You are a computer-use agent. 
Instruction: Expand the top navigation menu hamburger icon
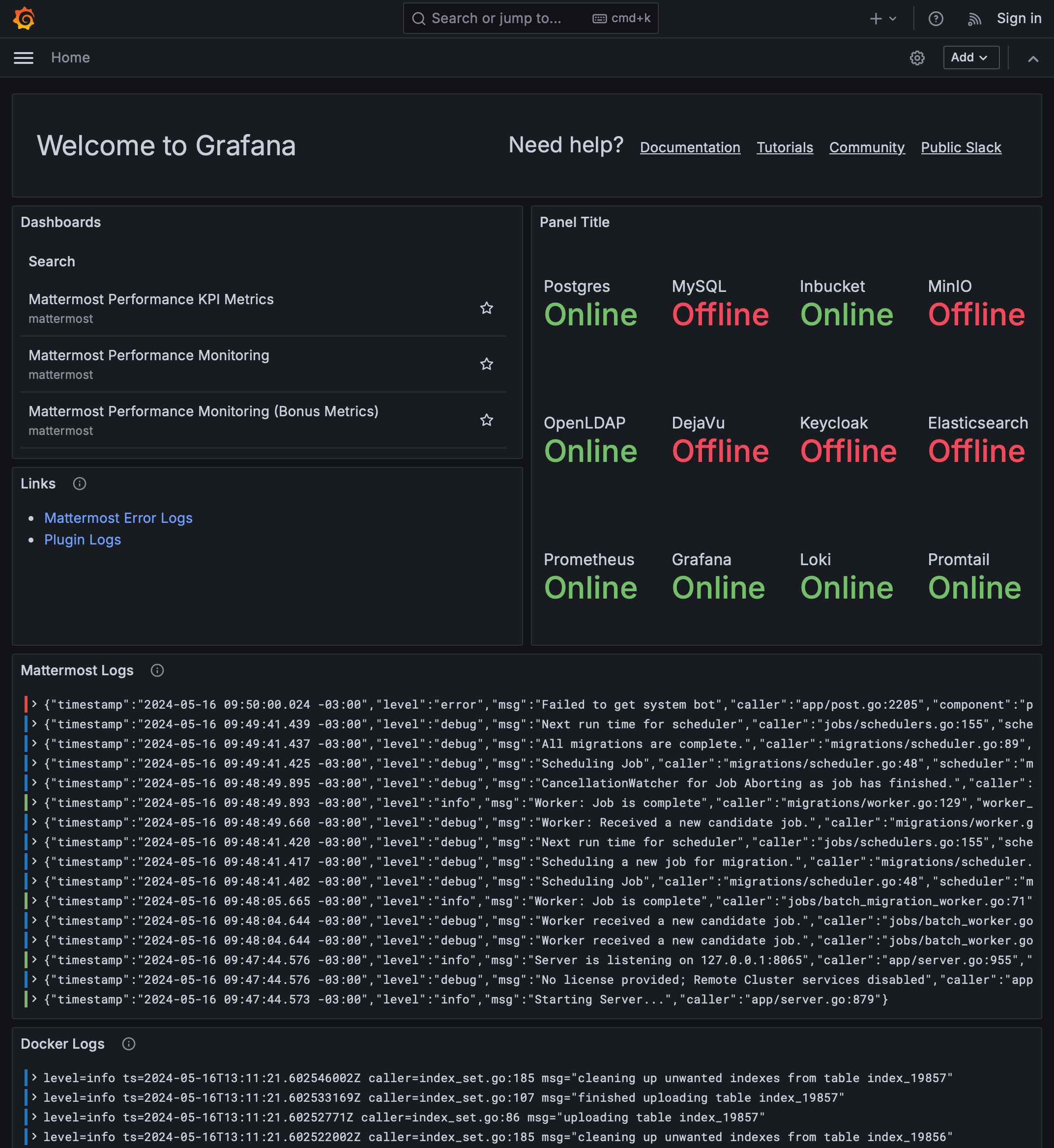pos(22,58)
